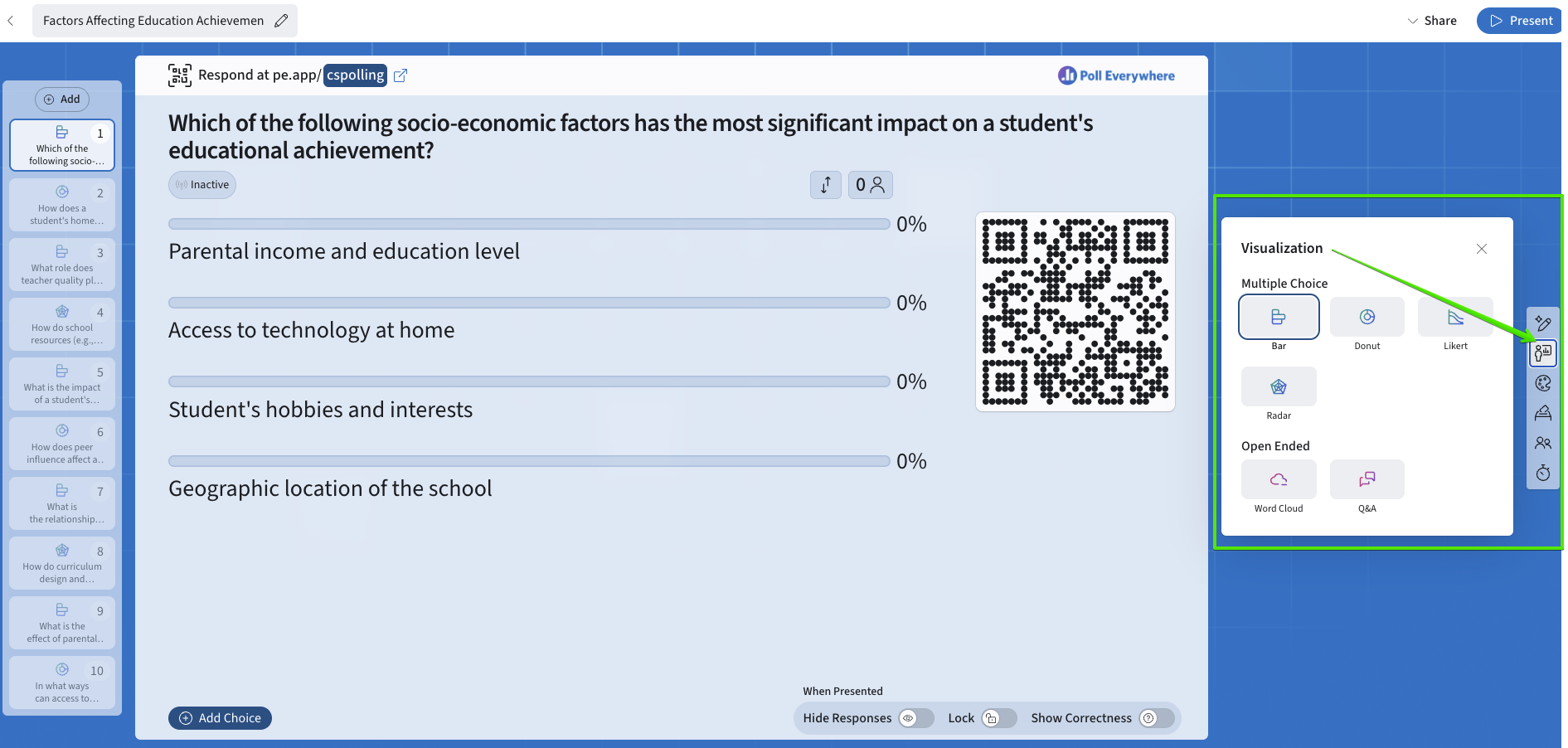Viewport: 1568px width, 748px height.
Task: Open the response settings ballot icon
Action: tap(1543, 412)
